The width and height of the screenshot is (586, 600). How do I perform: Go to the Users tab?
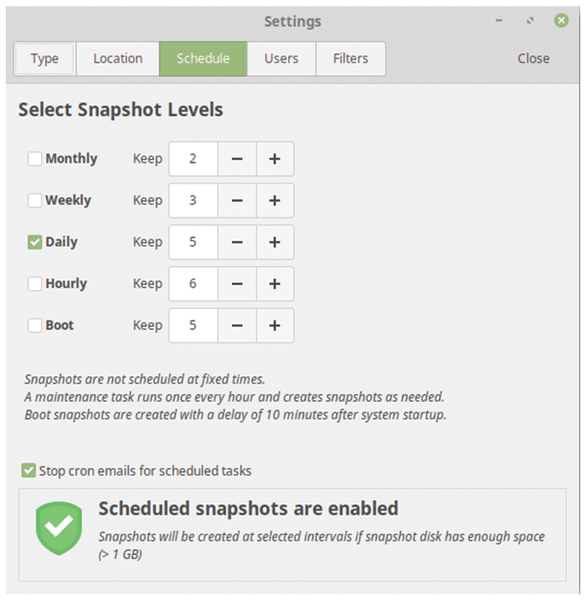pyautogui.click(x=281, y=59)
